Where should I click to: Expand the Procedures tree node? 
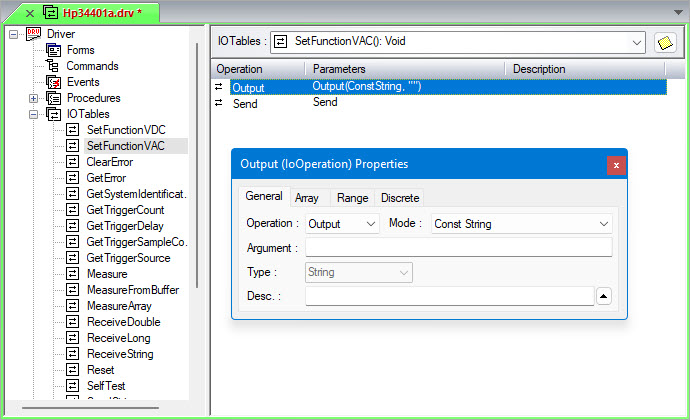coord(33,98)
